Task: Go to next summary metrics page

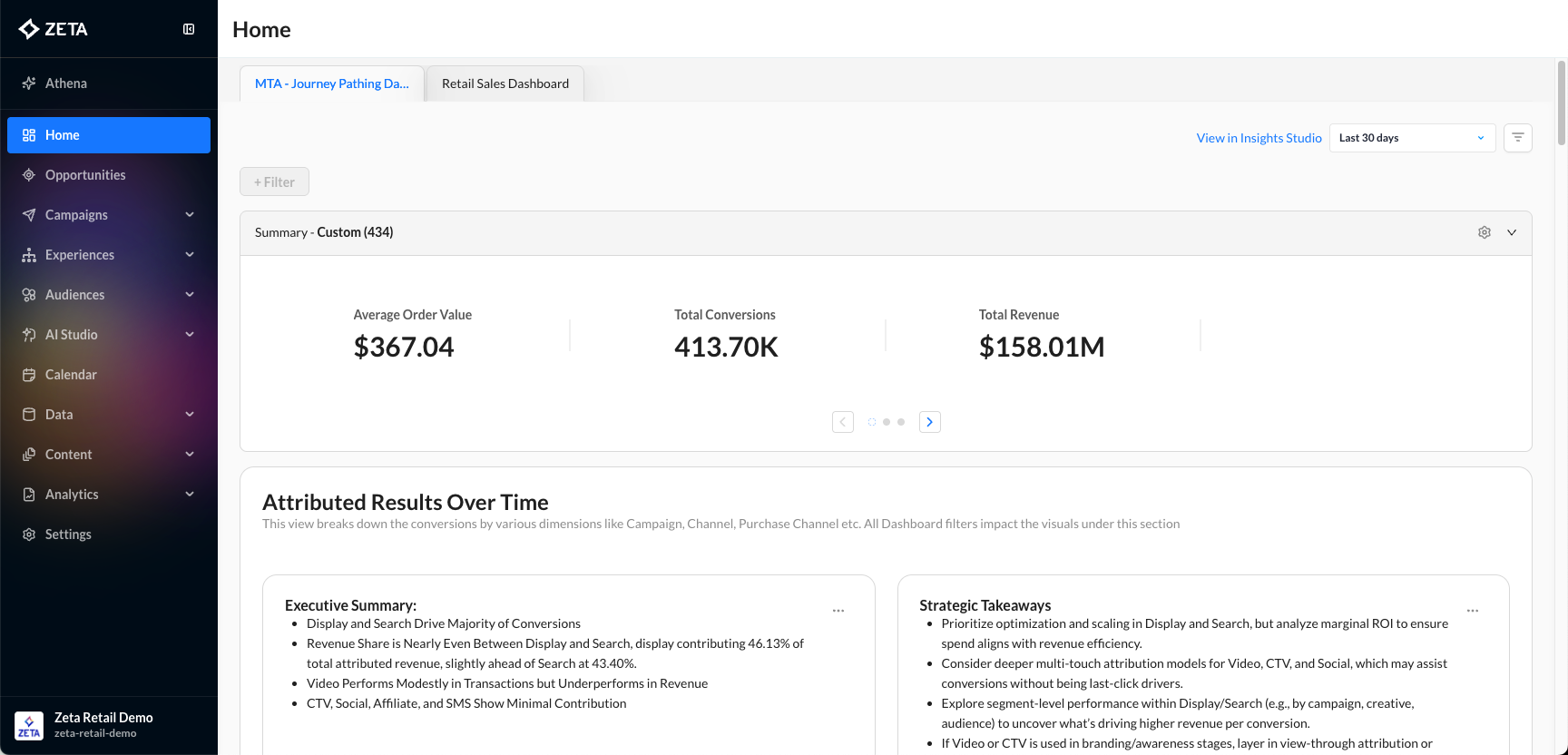Action: click(929, 422)
